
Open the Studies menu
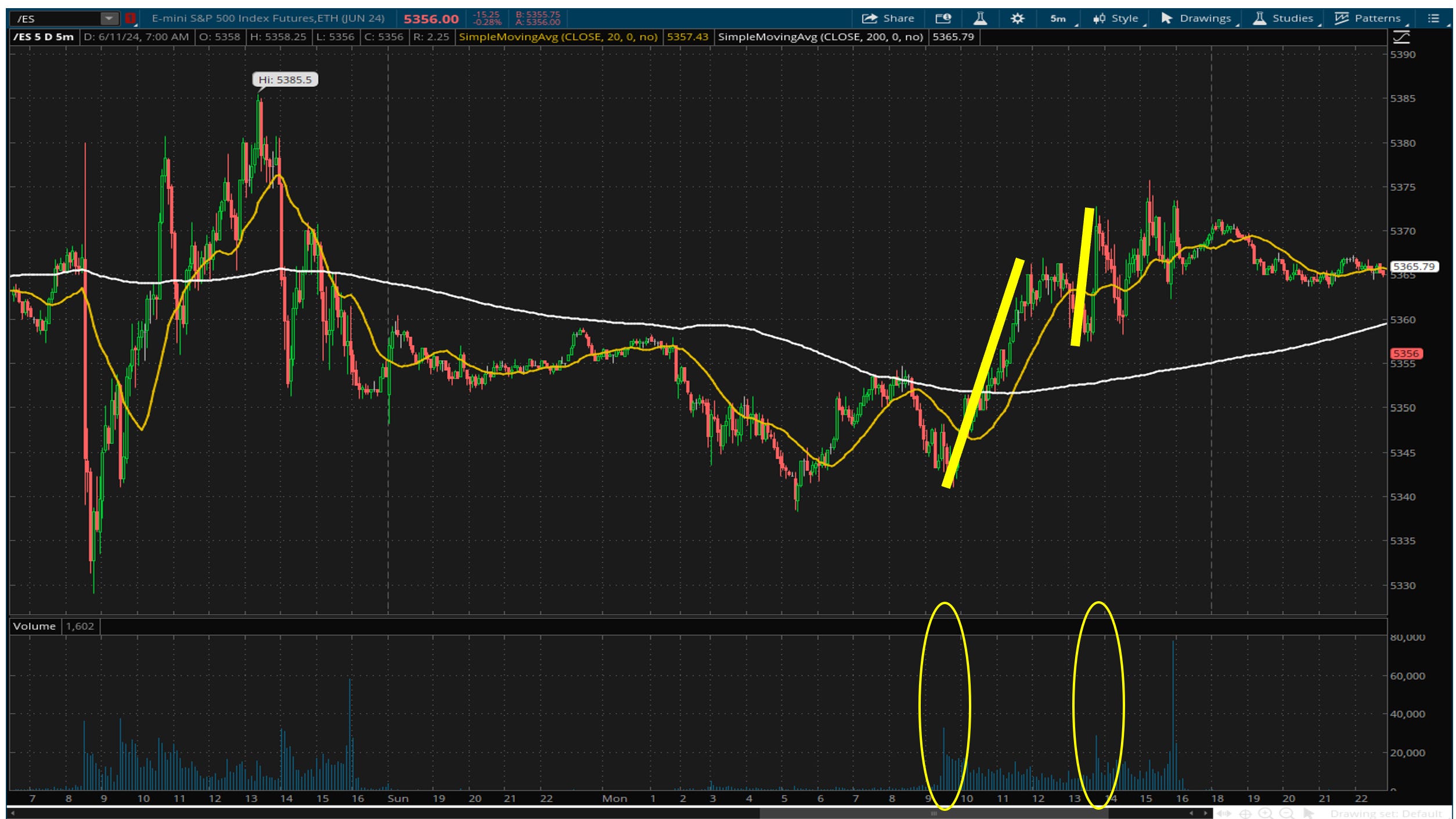(x=1284, y=19)
